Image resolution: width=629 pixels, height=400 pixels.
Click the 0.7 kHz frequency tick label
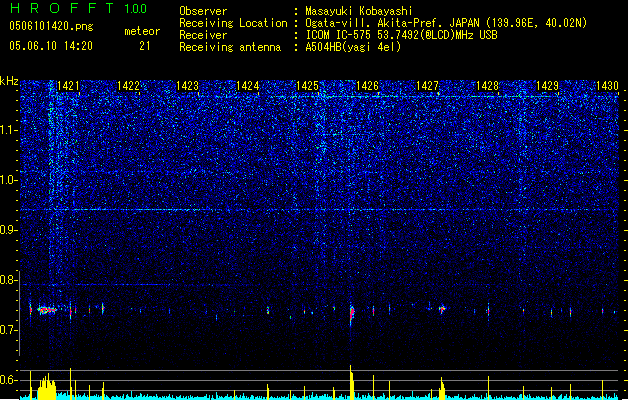pos(8,330)
